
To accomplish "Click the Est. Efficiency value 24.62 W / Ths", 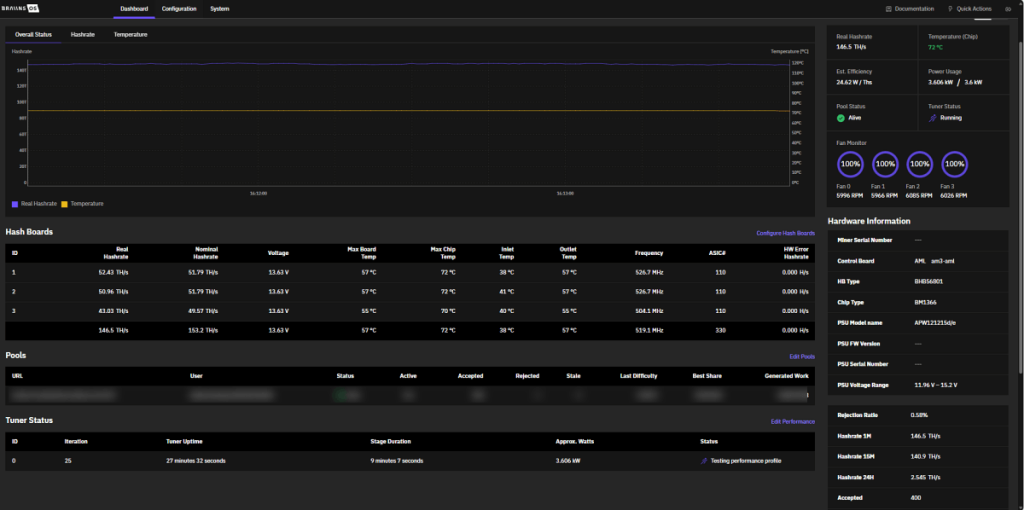I will (x=854, y=82).
